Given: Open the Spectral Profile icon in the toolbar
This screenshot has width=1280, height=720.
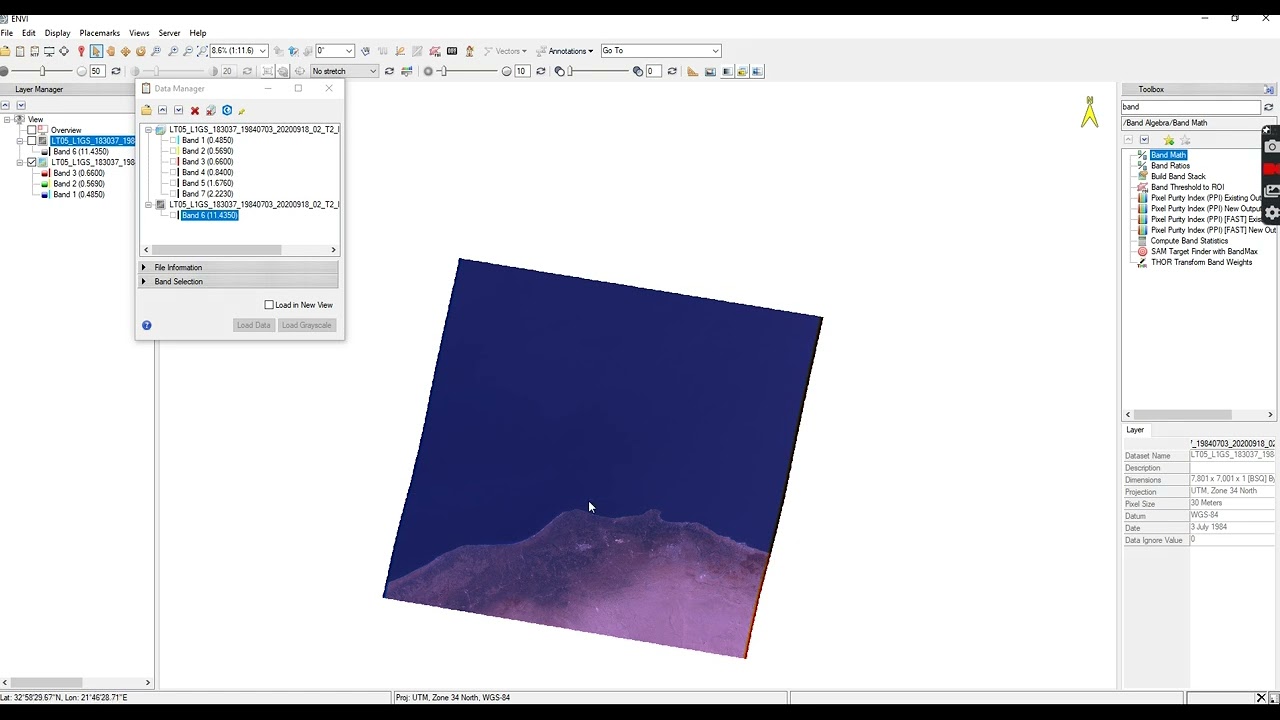Looking at the screenshot, I should pos(400,51).
